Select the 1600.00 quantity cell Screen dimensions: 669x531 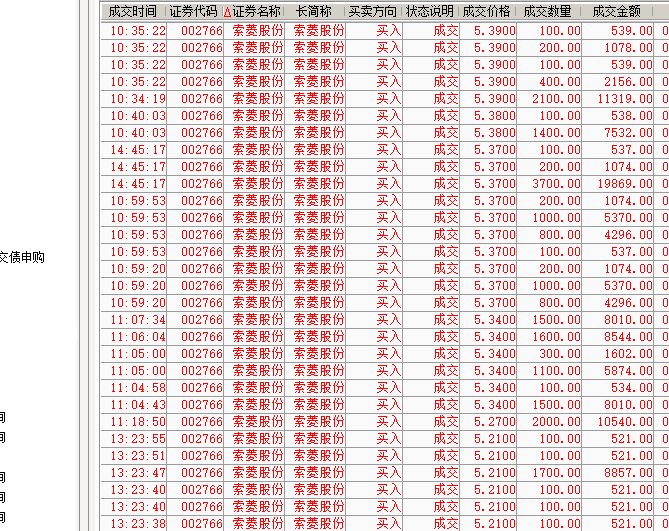[x=549, y=337]
